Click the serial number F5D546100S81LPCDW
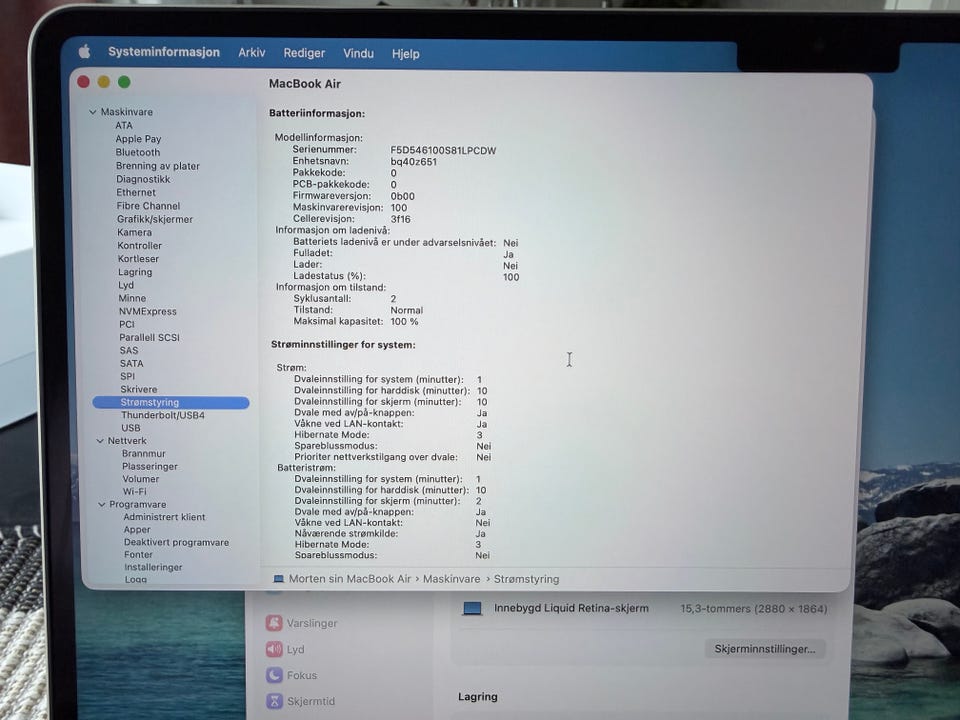Screen dimensions: 960x720 pos(443,151)
